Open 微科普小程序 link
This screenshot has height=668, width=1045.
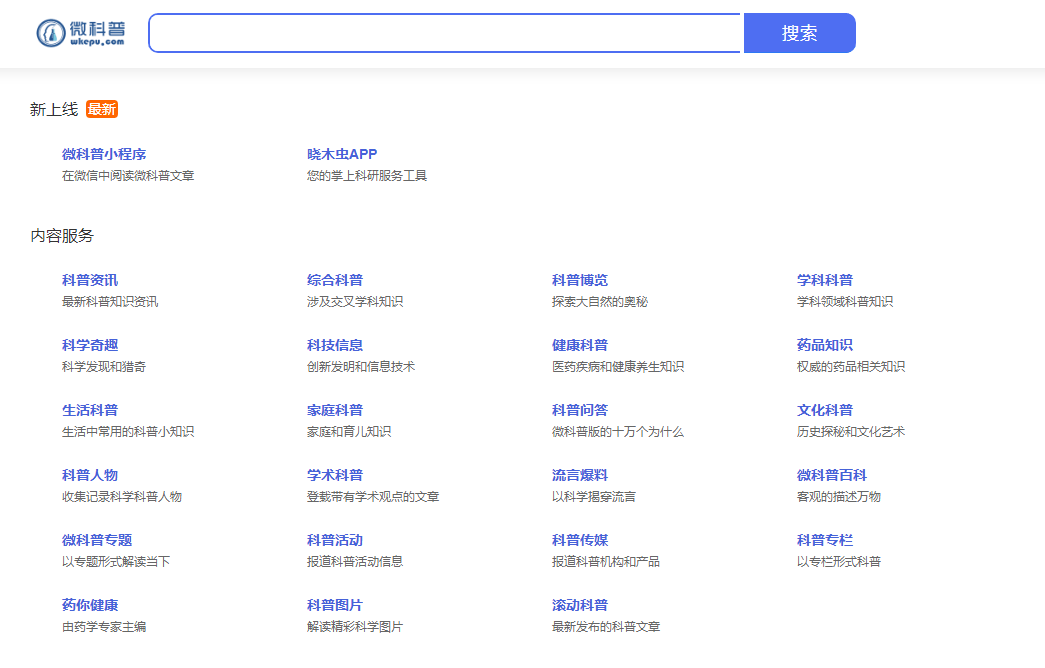coord(104,154)
